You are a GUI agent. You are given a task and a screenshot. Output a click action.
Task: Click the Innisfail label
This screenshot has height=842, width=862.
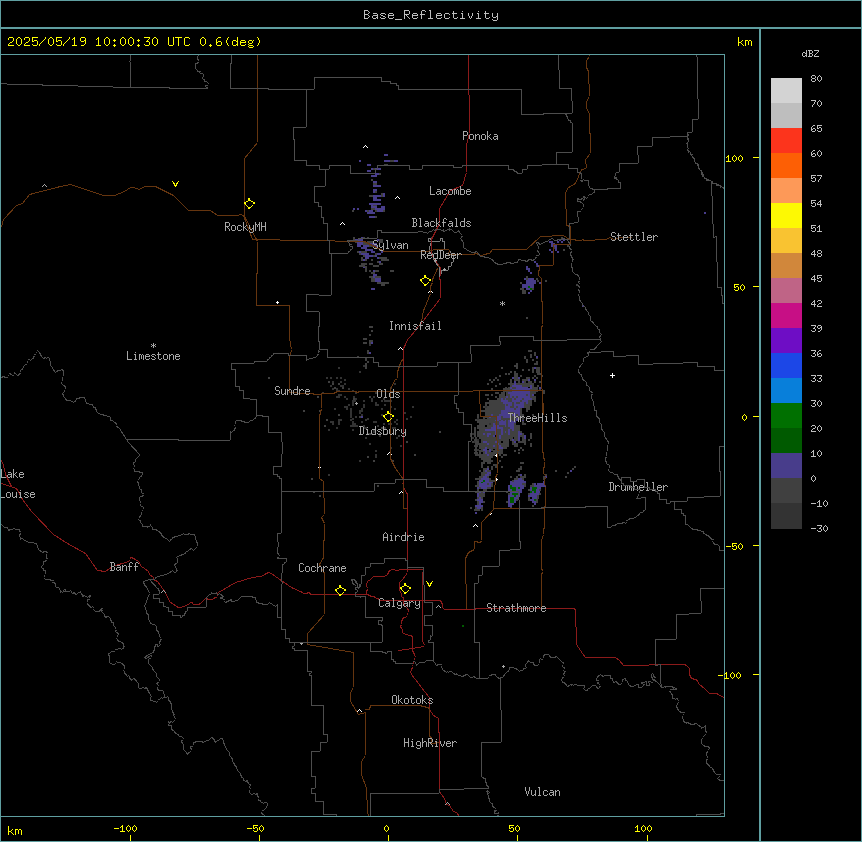coord(415,326)
